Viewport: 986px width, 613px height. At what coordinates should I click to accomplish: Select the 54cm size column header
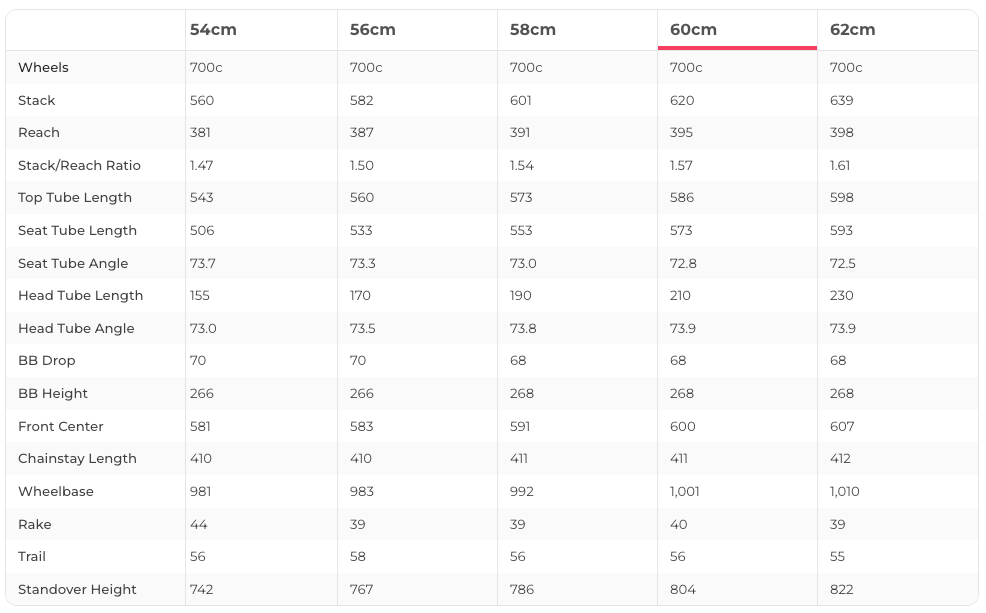[213, 30]
